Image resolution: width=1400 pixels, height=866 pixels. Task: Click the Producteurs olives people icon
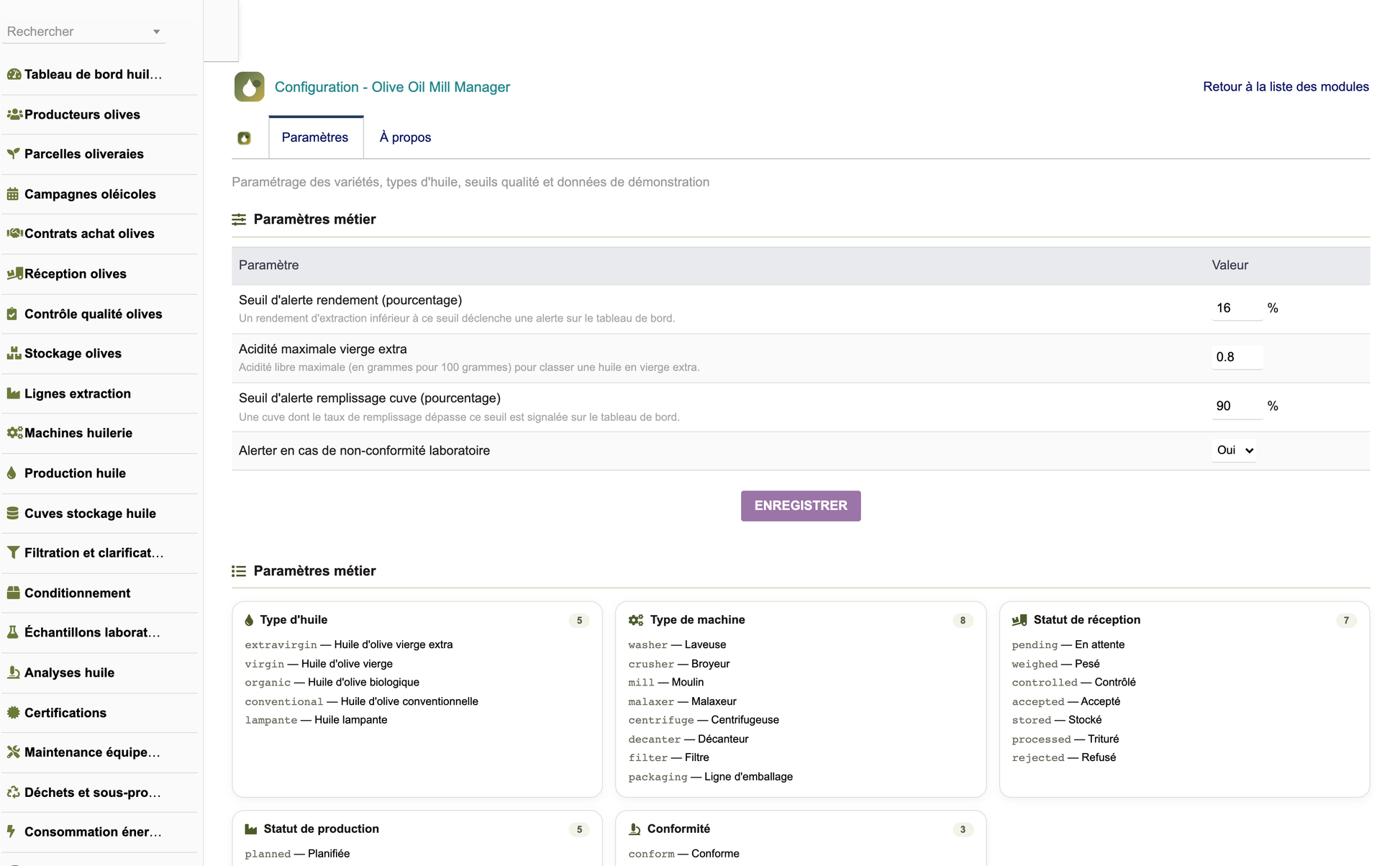(14, 114)
